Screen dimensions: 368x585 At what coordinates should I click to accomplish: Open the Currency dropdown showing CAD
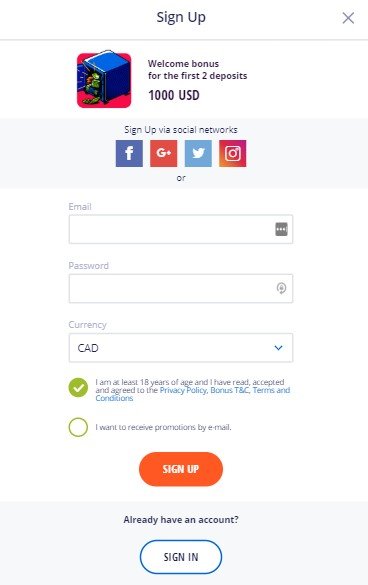tap(181, 348)
